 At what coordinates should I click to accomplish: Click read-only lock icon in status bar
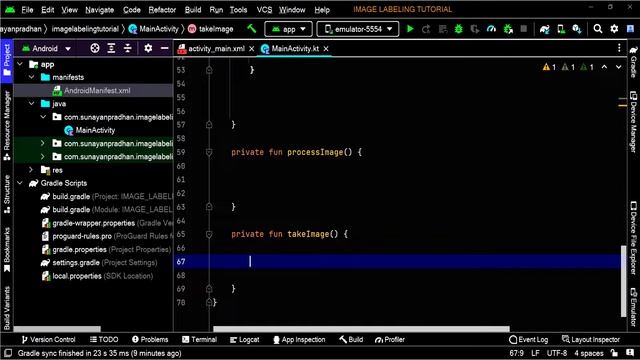coord(614,353)
